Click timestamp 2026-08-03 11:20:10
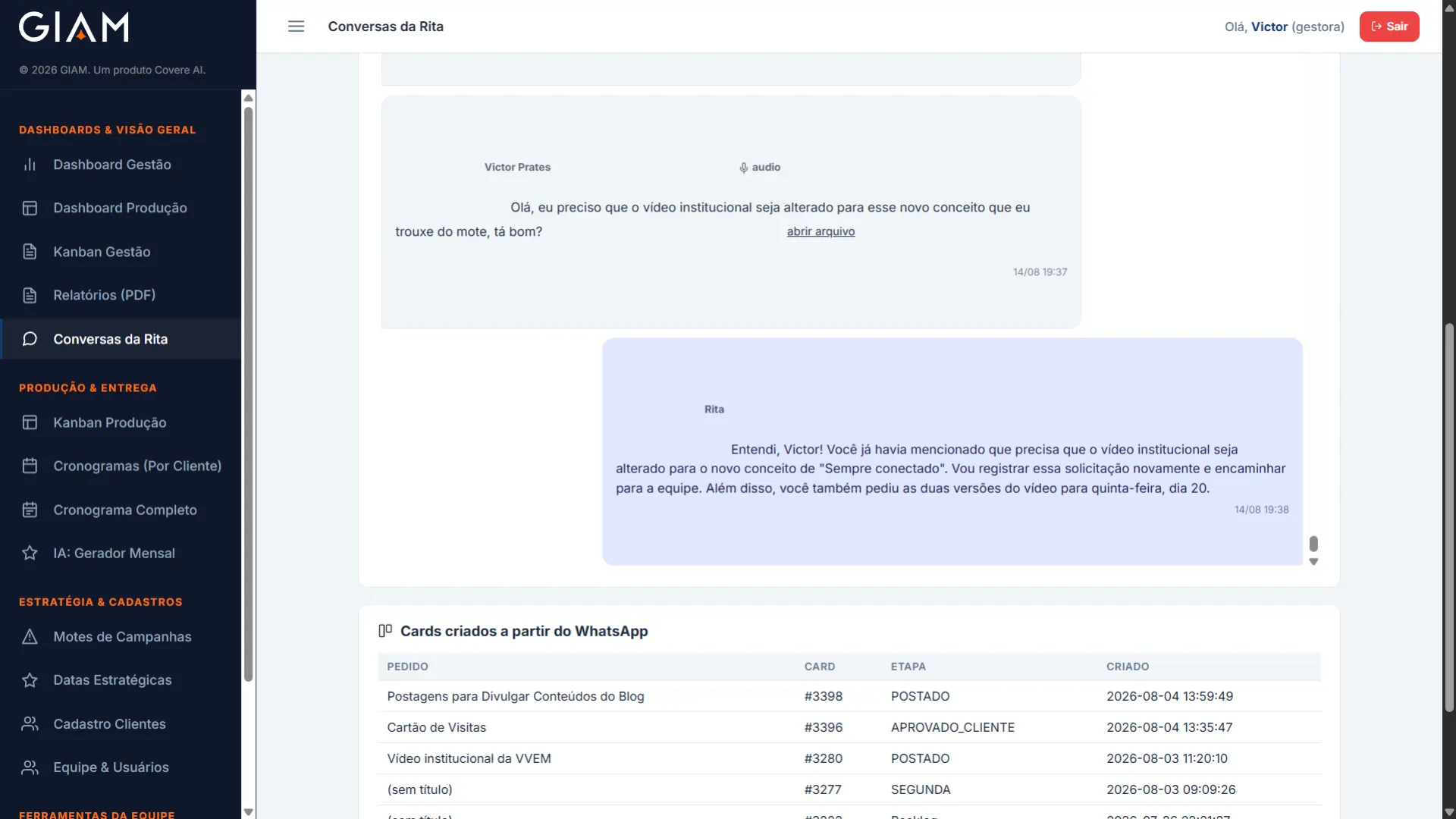 (1166, 758)
